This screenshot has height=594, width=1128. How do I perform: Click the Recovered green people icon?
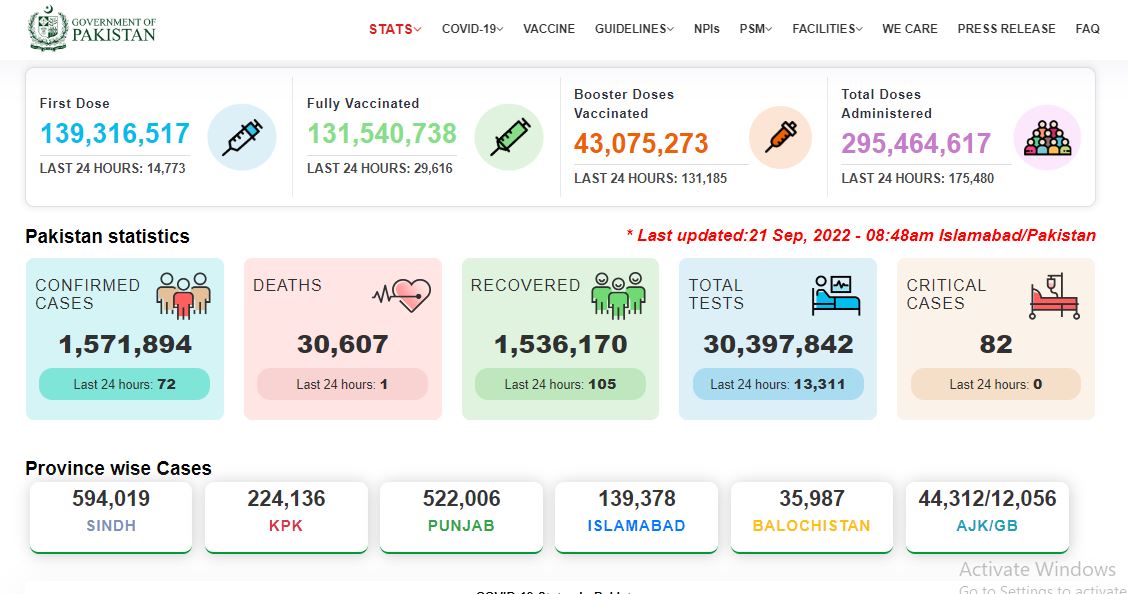[618, 296]
